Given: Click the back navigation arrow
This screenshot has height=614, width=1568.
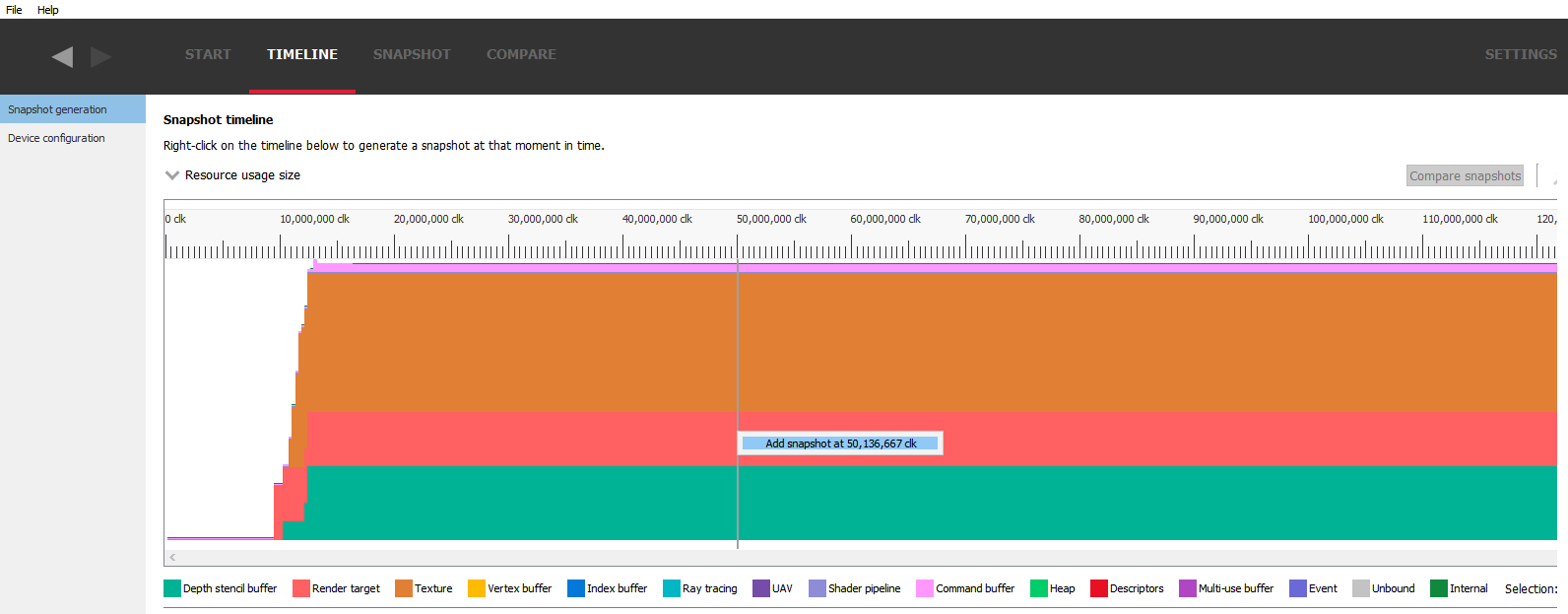Looking at the screenshot, I should click(62, 57).
